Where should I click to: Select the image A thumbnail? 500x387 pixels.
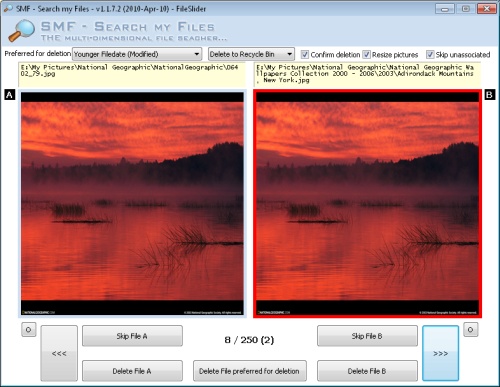(132, 203)
